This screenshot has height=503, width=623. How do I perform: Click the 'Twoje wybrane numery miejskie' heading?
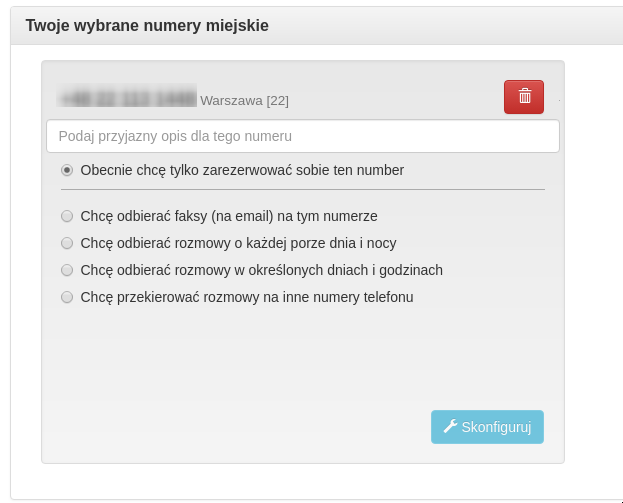(147, 25)
